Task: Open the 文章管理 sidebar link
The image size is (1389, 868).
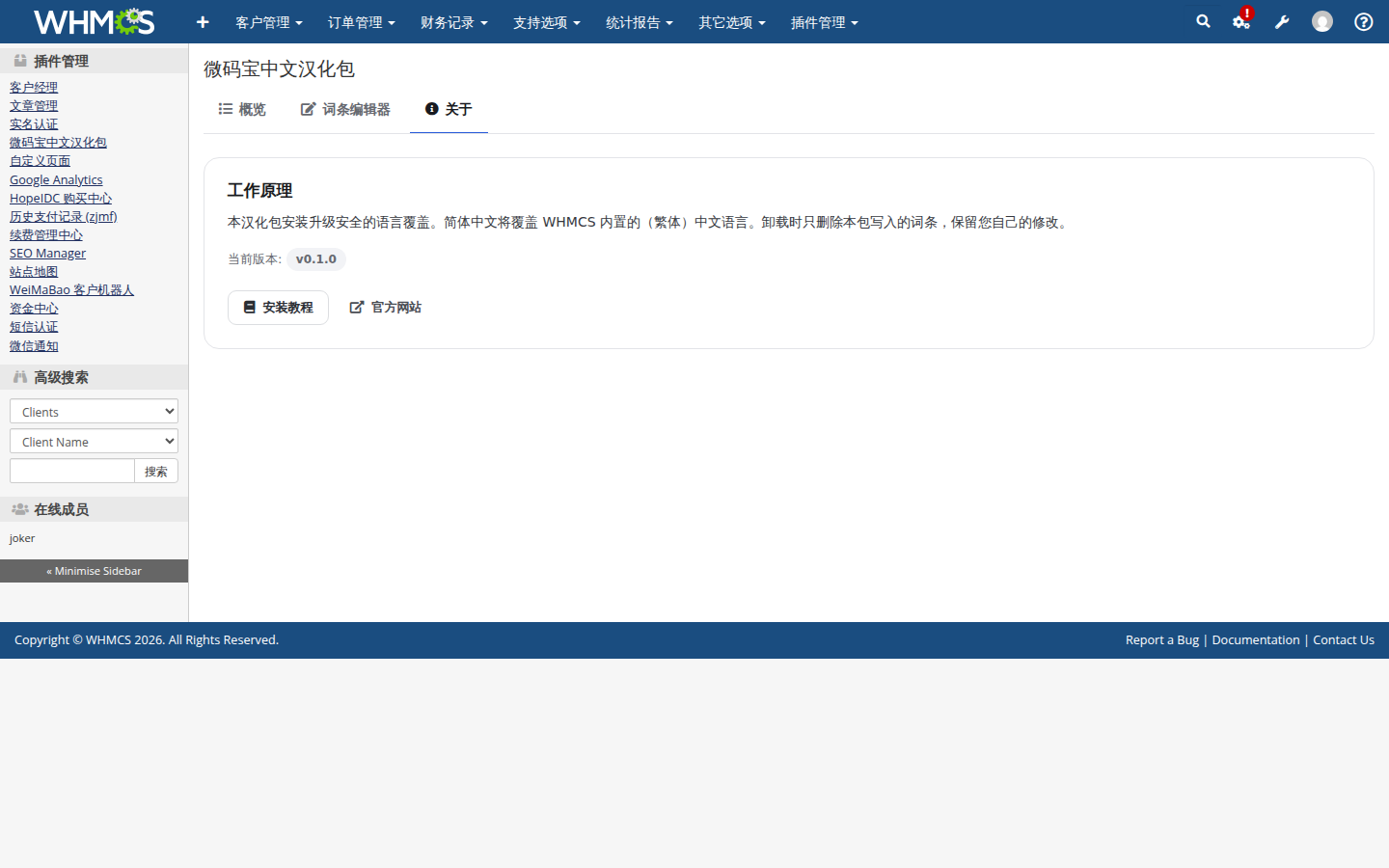Action: pyautogui.click(x=34, y=105)
